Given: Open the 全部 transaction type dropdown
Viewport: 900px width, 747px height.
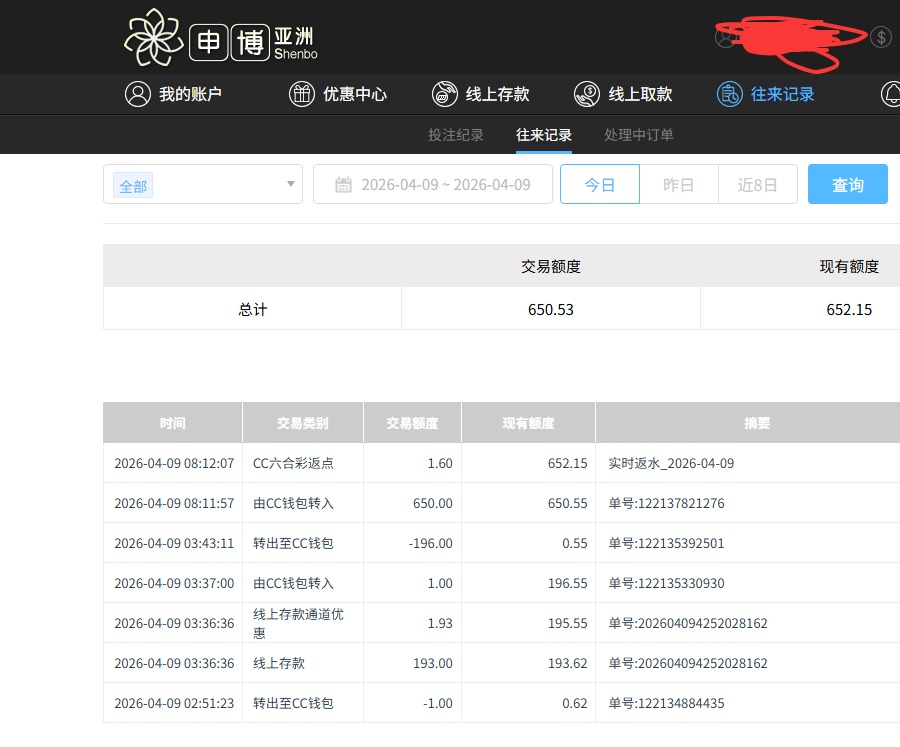Looking at the screenshot, I should tap(202, 185).
